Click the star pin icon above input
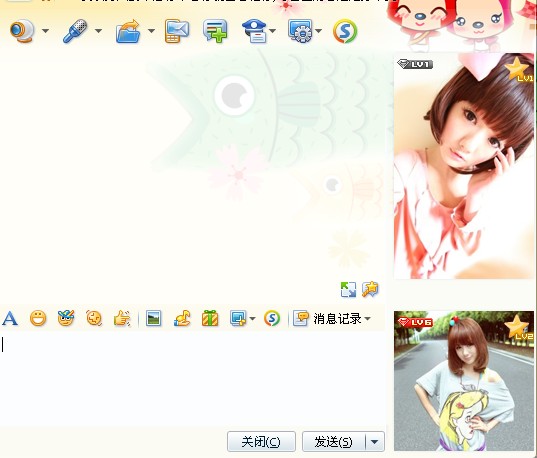 pos(370,289)
